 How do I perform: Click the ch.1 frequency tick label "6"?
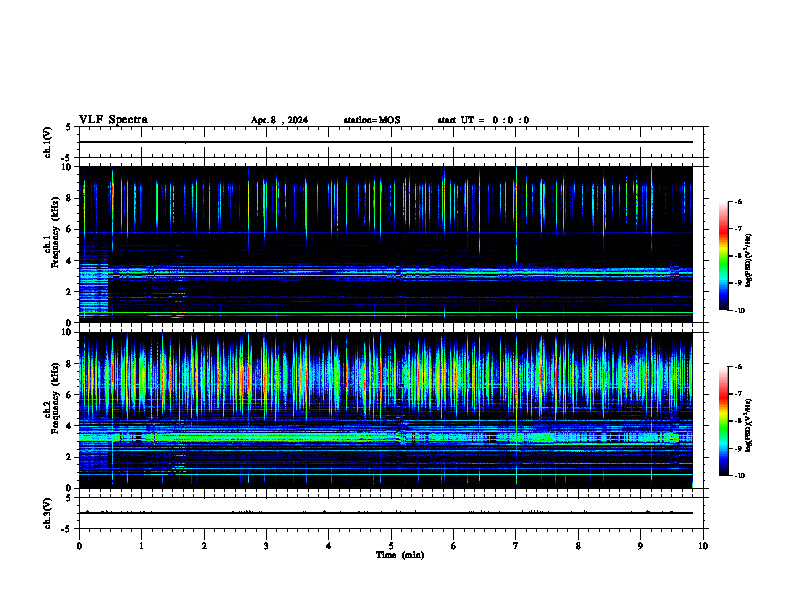[69, 229]
